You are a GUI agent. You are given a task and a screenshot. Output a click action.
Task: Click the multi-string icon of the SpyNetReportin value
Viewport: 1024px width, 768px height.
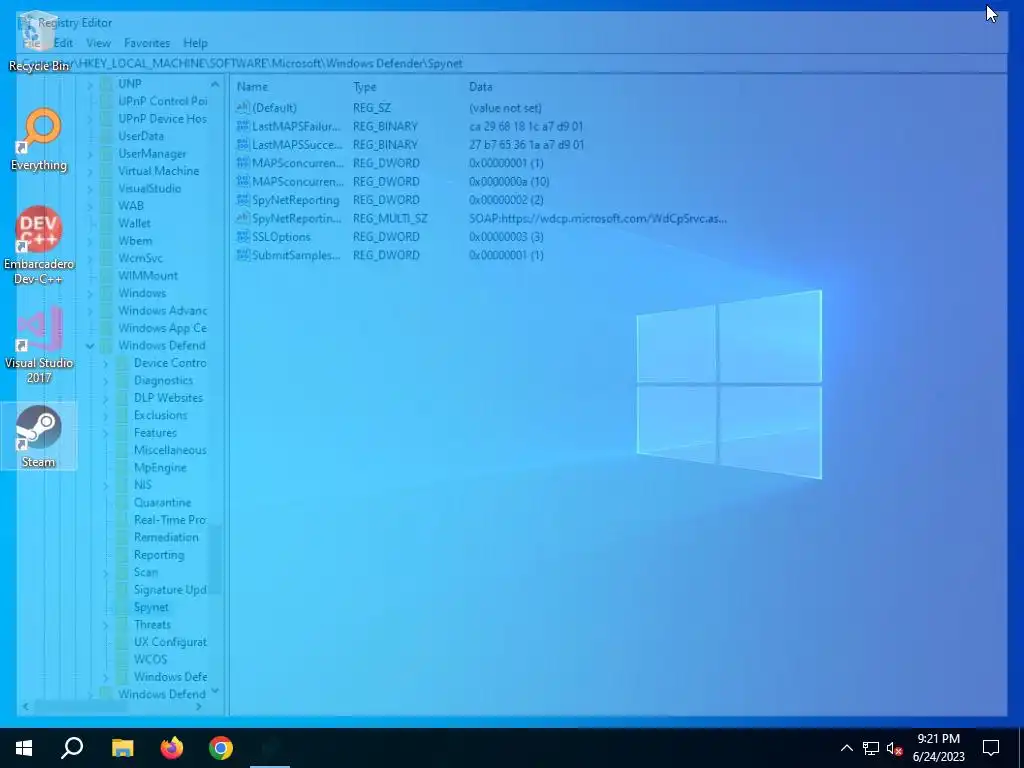click(243, 218)
